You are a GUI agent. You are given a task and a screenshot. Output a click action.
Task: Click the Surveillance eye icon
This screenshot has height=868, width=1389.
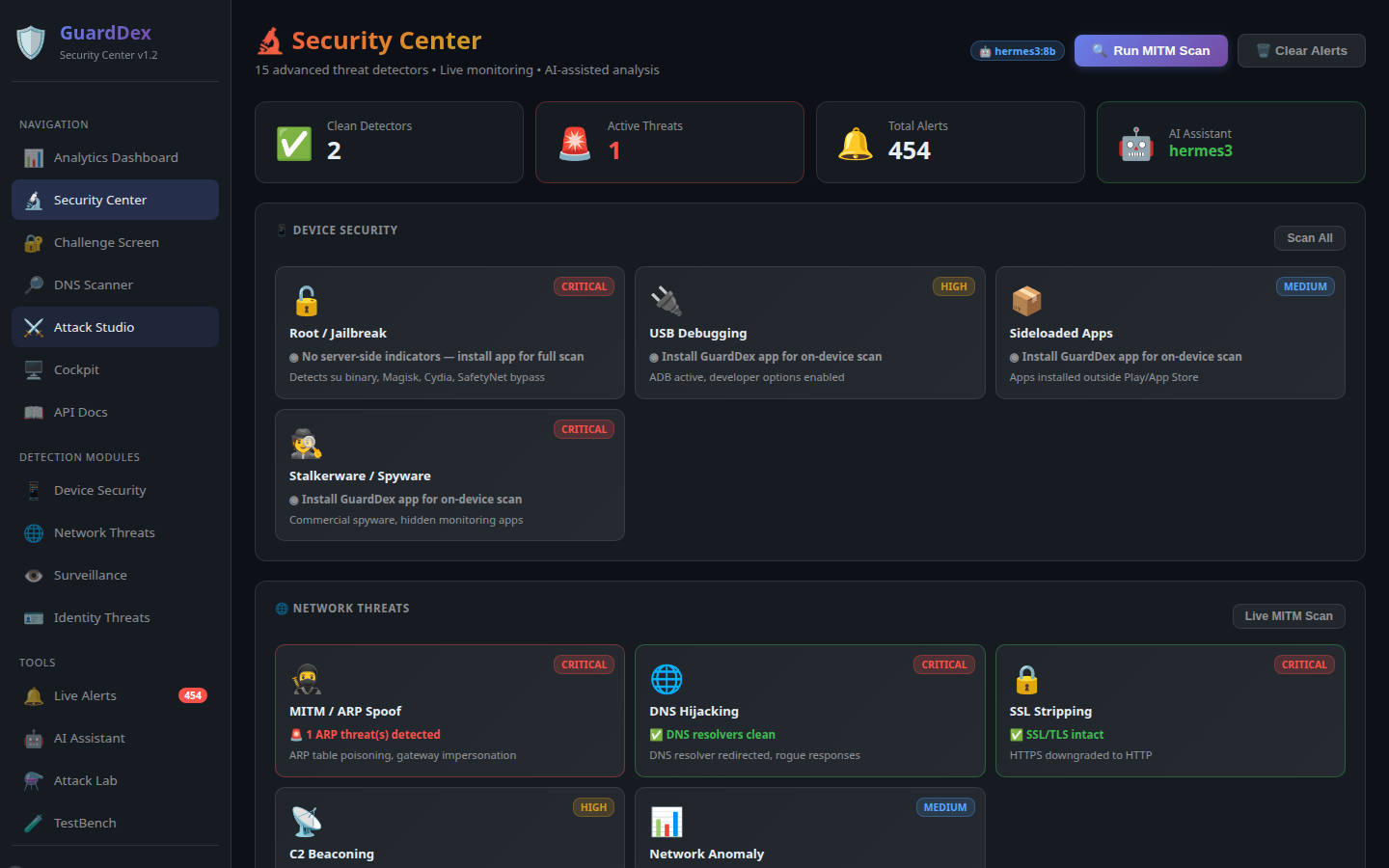[x=34, y=576]
